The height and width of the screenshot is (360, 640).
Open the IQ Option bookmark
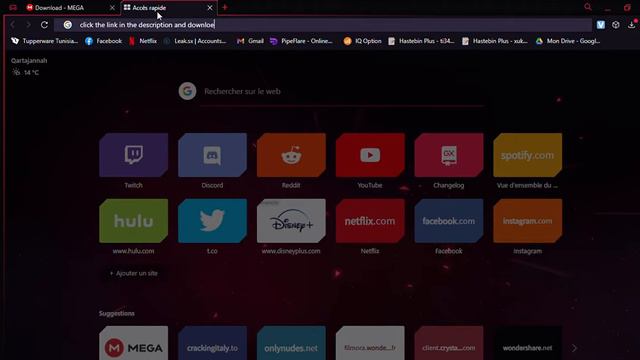(x=362, y=41)
